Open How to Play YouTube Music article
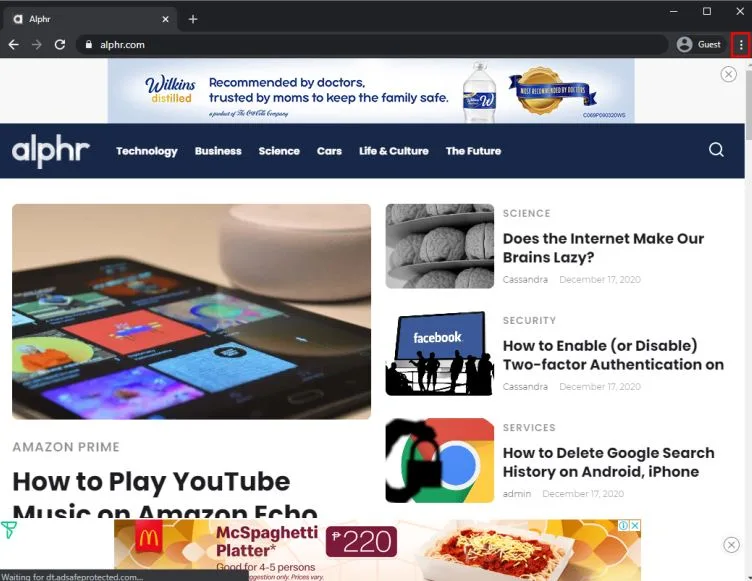 [164, 494]
